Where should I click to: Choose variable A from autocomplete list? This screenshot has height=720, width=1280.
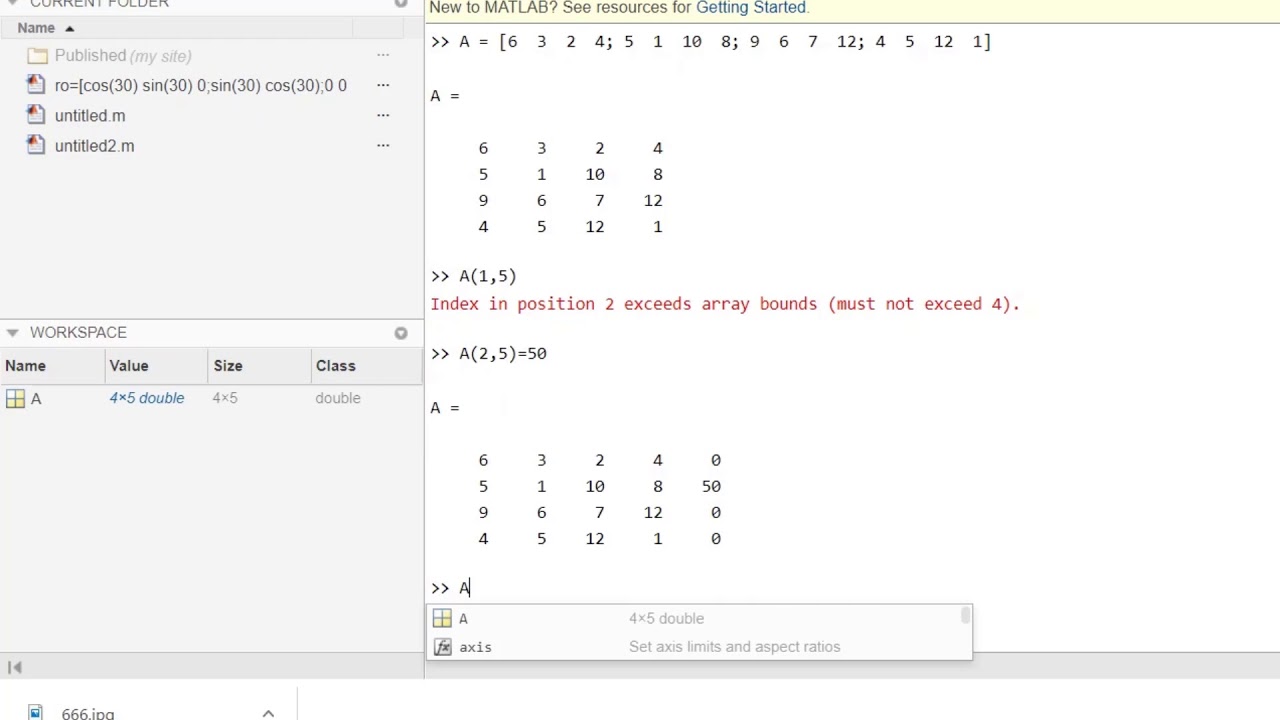pyautogui.click(x=698, y=618)
